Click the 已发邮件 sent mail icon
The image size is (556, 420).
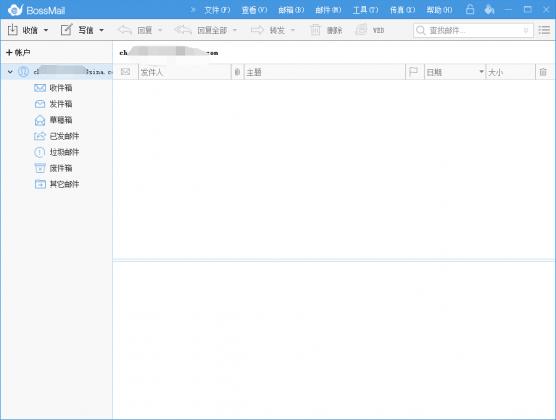coord(40,136)
